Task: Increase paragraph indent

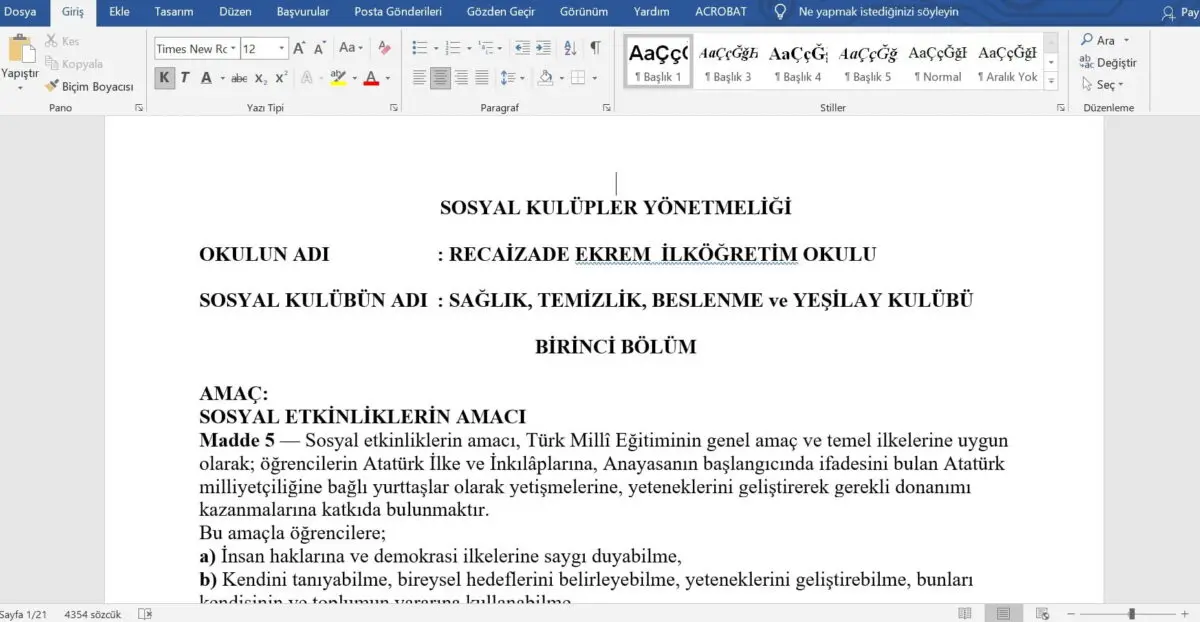Action: point(543,48)
